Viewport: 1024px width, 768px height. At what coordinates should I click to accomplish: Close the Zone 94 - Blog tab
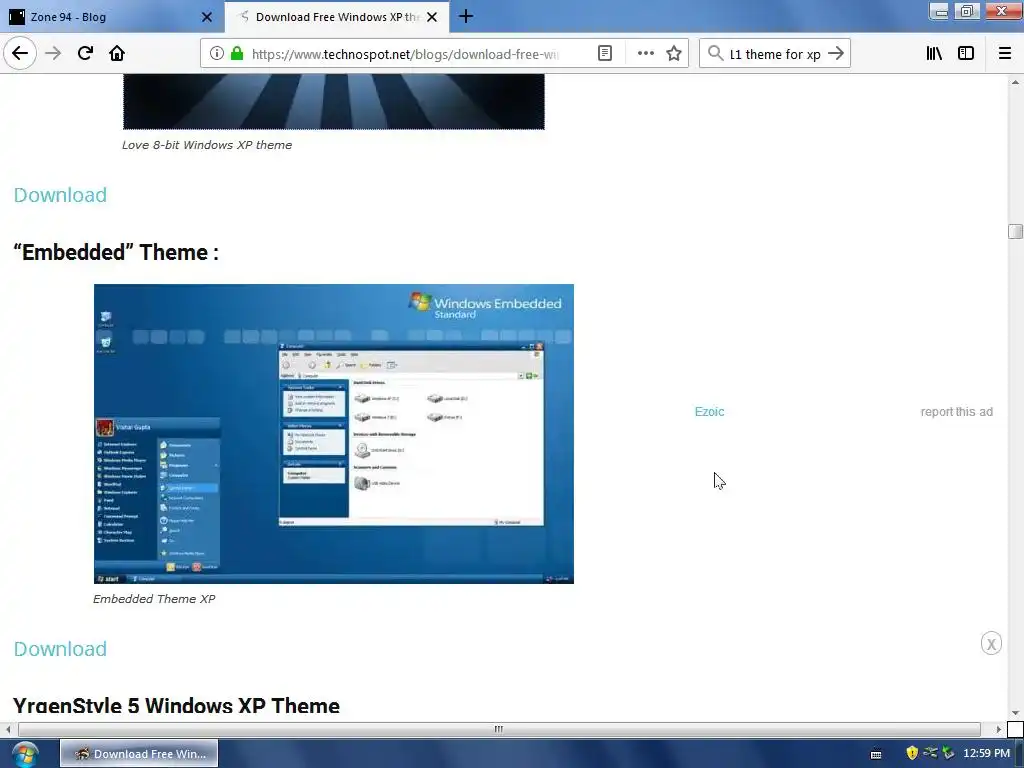(206, 17)
